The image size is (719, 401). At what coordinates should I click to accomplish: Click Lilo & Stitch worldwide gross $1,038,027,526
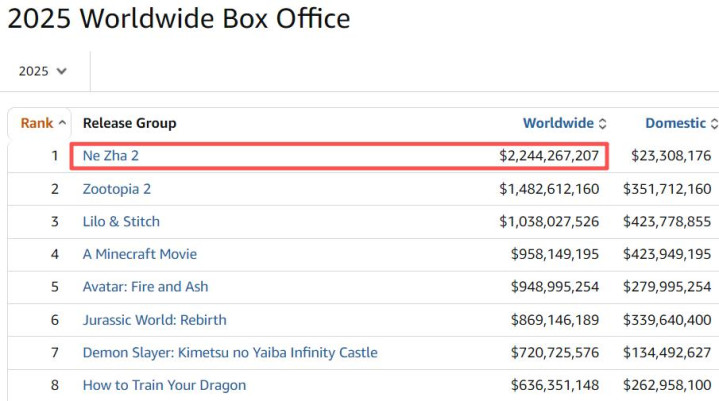click(549, 221)
